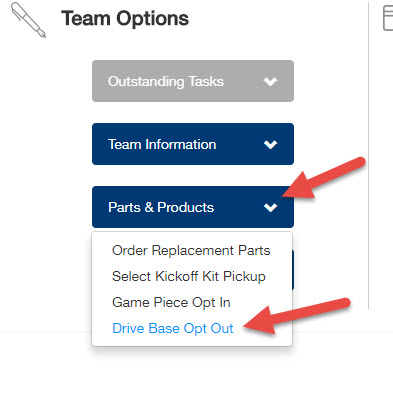
Task: Open the Outstanding Tasks gray dropdown
Action: pyautogui.click(x=193, y=81)
